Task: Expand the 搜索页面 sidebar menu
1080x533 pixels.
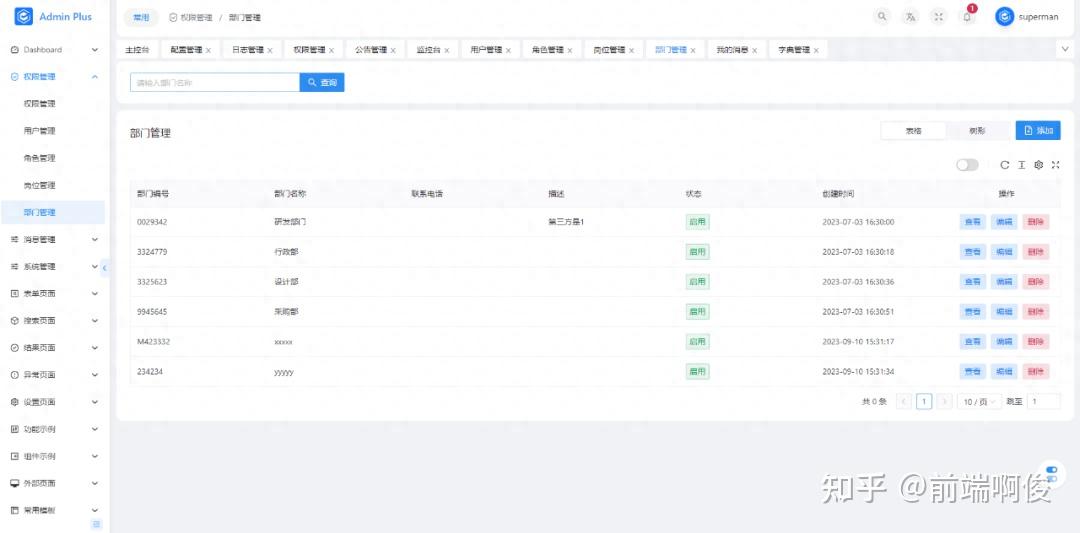Action: tap(52, 321)
